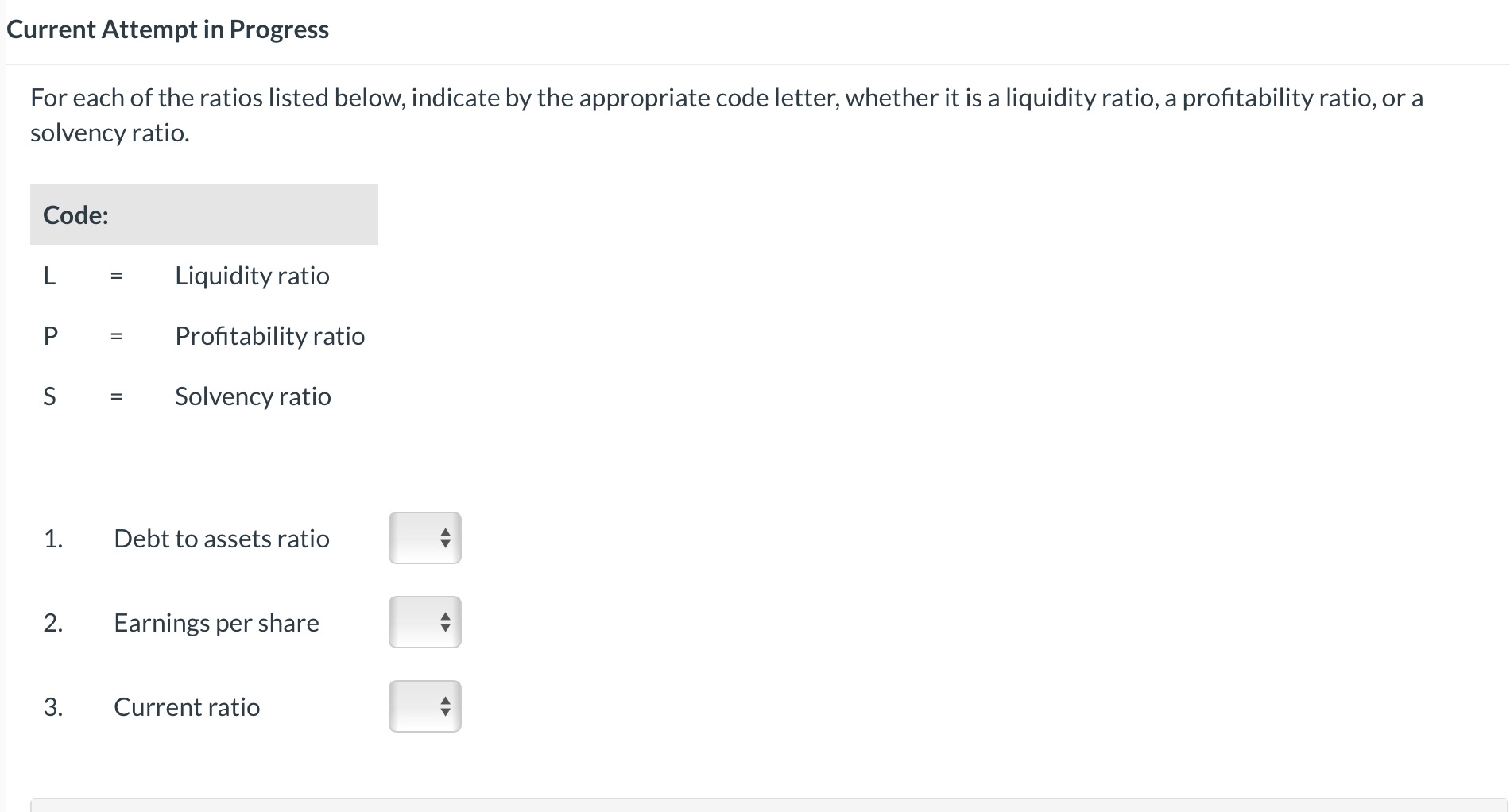
Task: Click the Earnings per share text
Action: 215,623
